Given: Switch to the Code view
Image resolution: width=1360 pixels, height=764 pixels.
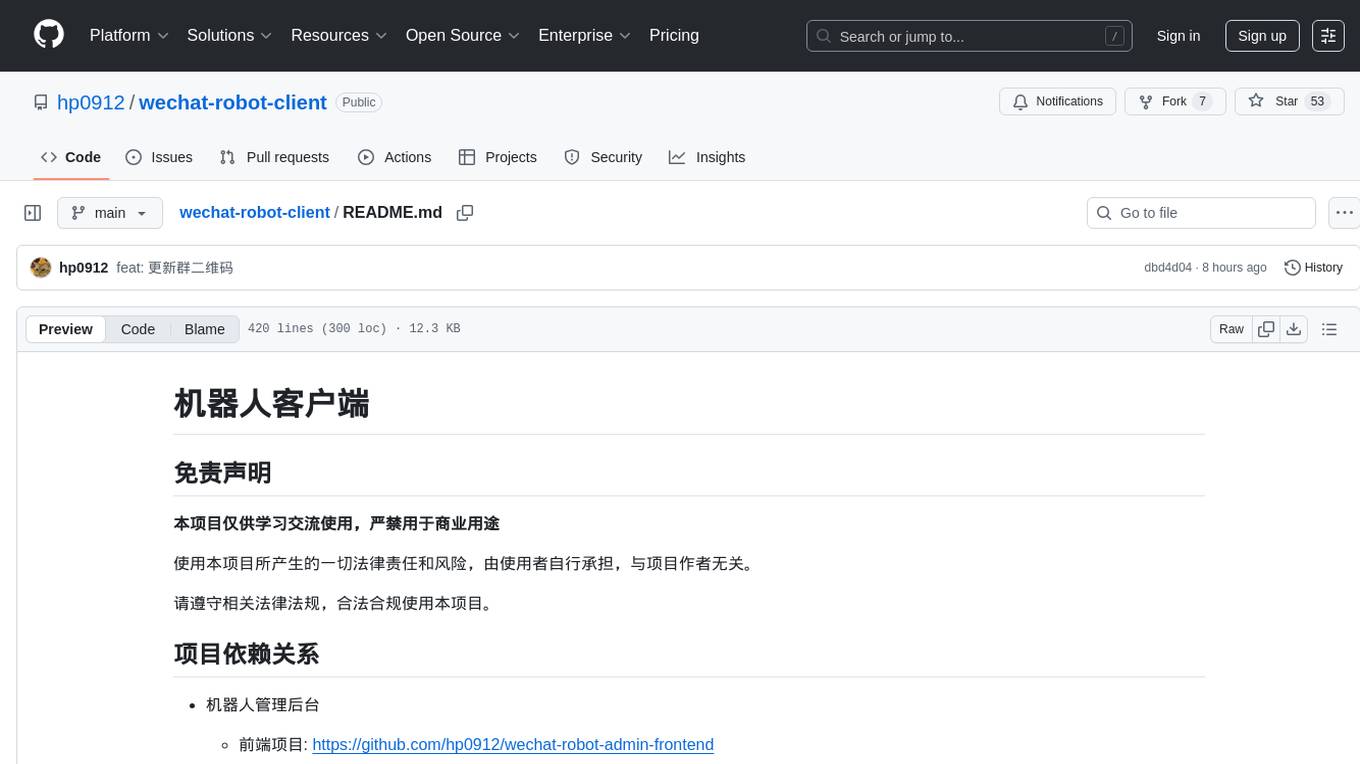Looking at the screenshot, I should click(138, 329).
